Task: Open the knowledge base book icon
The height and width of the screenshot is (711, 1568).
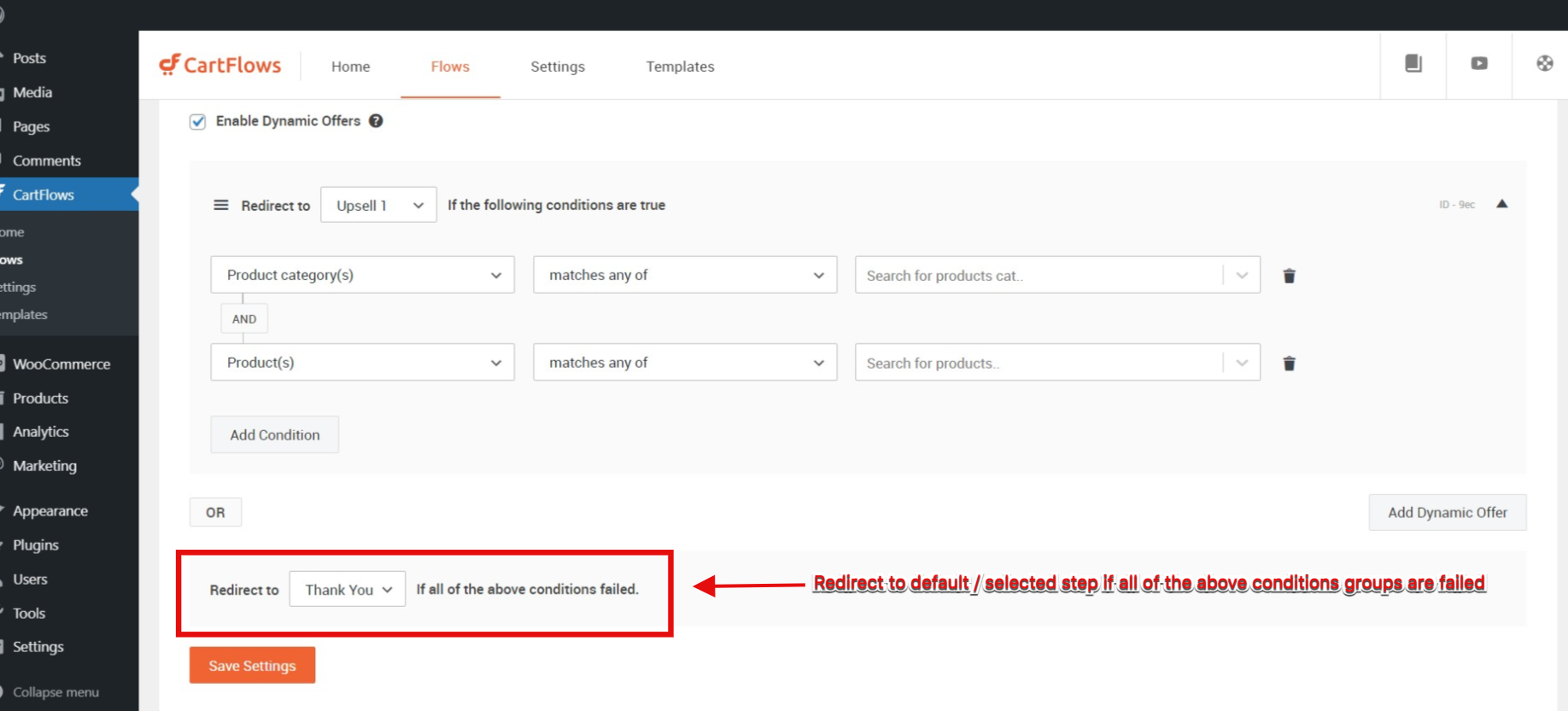Action: (x=1413, y=63)
